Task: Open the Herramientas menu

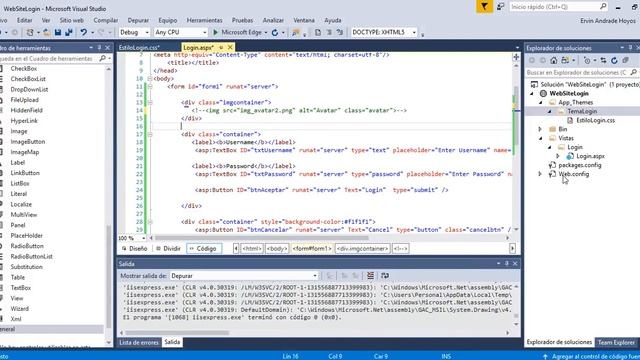Action: [x=204, y=20]
